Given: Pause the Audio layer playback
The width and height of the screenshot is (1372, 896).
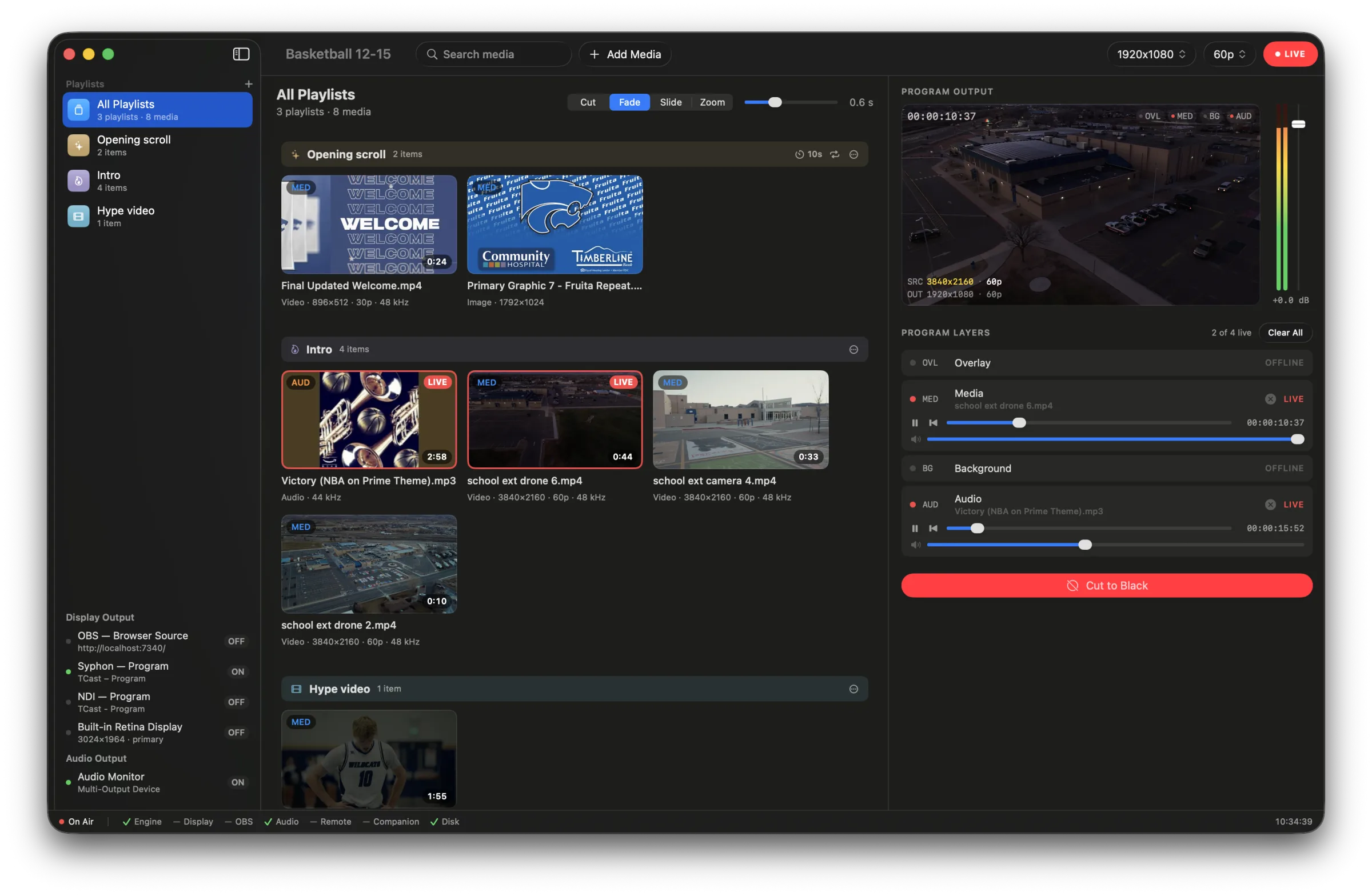Looking at the screenshot, I should click(x=915, y=529).
